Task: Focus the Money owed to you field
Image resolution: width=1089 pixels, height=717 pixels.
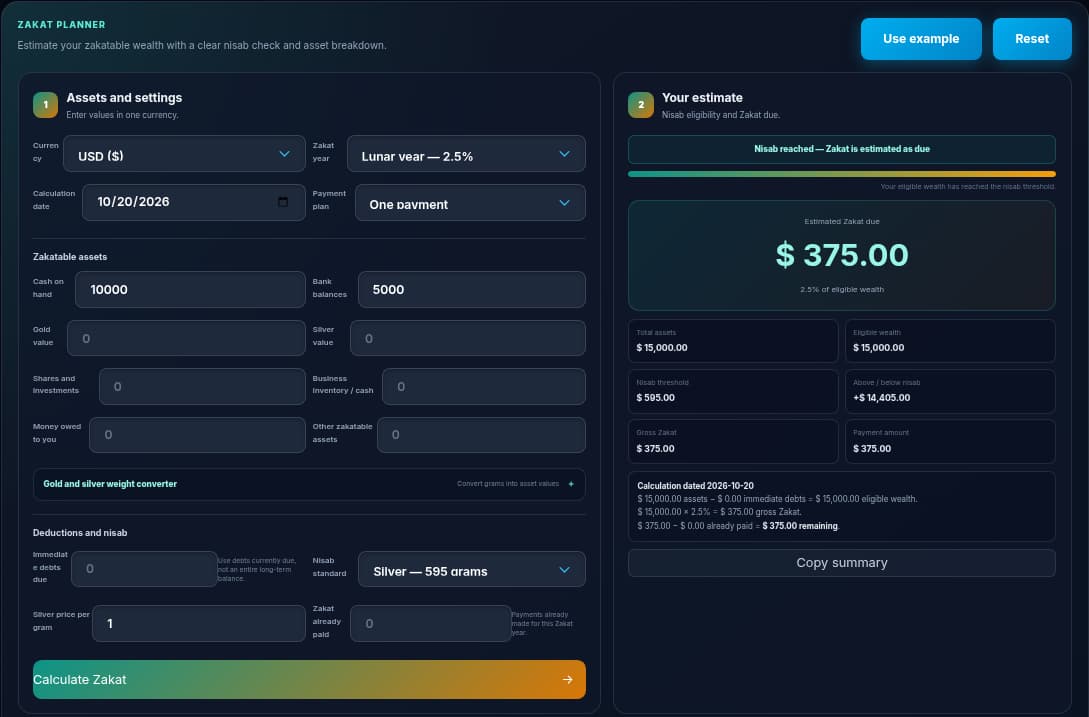Action: pos(197,435)
